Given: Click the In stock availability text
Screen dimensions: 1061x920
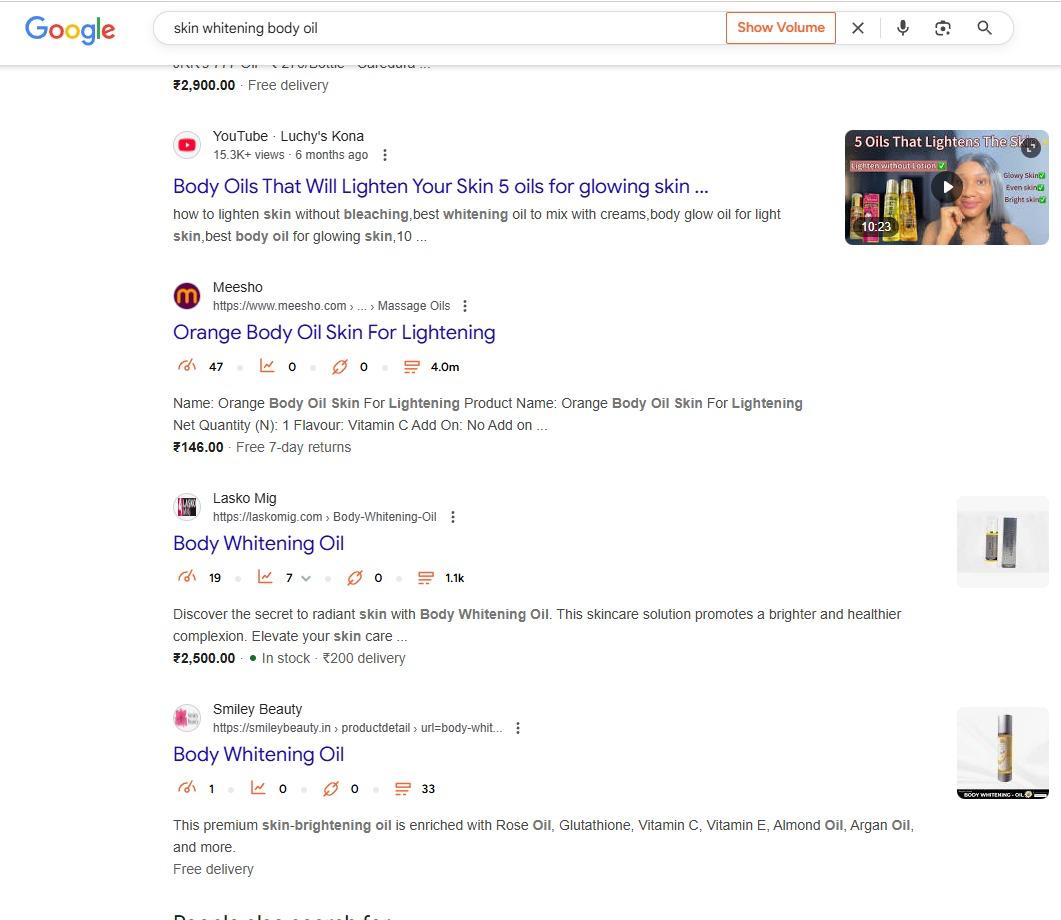Looking at the screenshot, I should click(286, 658).
